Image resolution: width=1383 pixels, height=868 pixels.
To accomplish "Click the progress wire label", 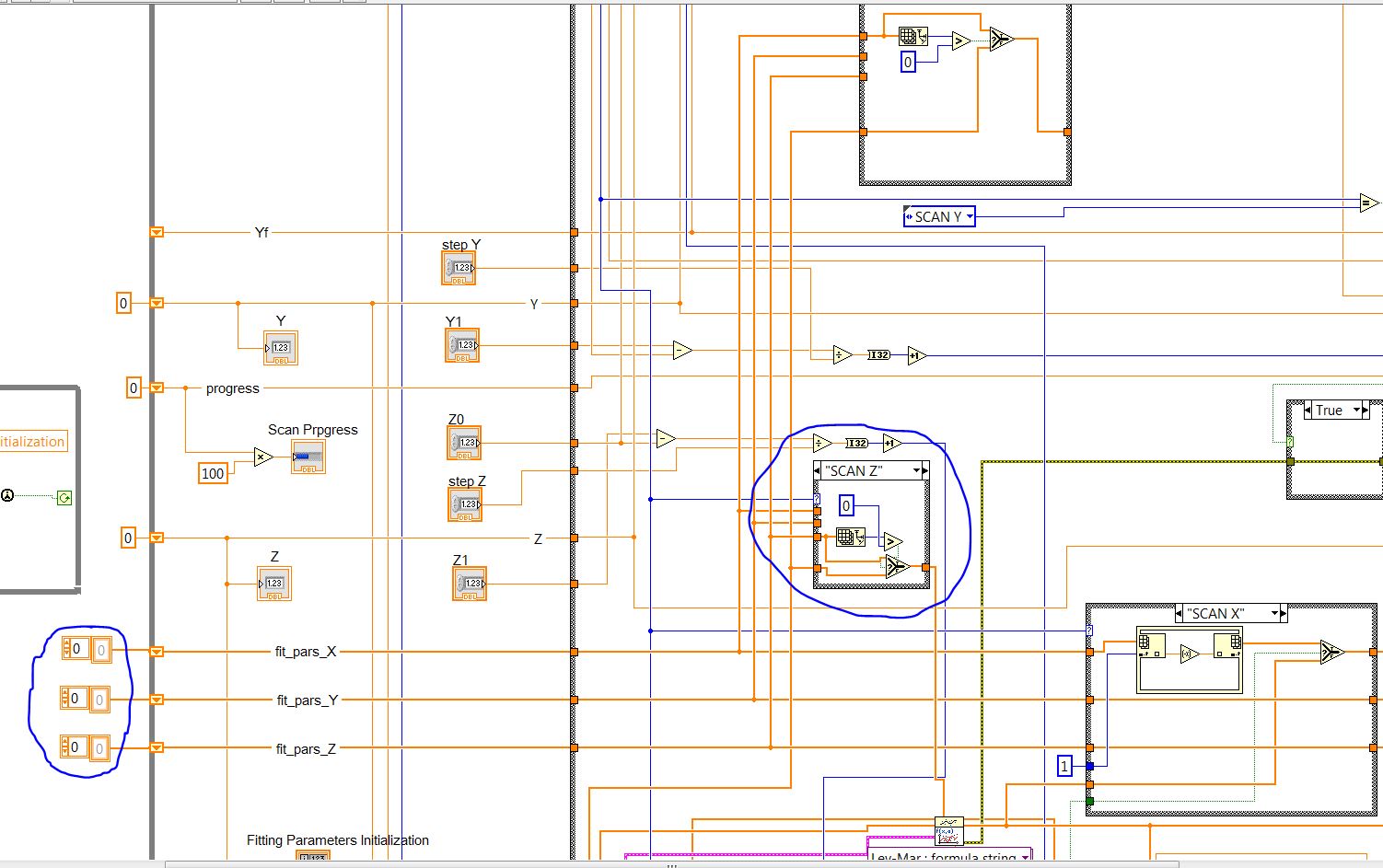I will point(233,388).
